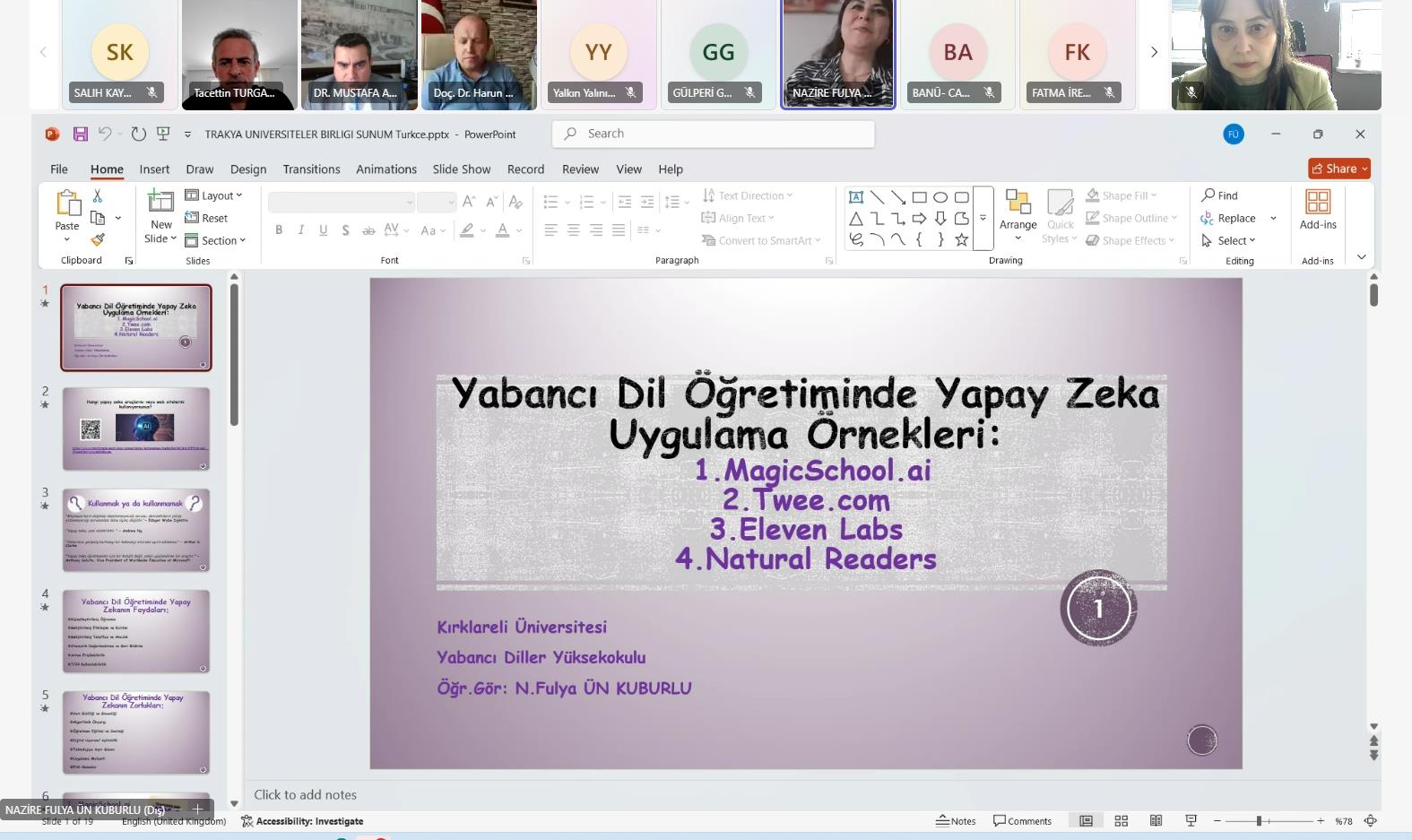Image resolution: width=1412 pixels, height=840 pixels.
Task: Click the text highlight color button
Action: point(466,230)
